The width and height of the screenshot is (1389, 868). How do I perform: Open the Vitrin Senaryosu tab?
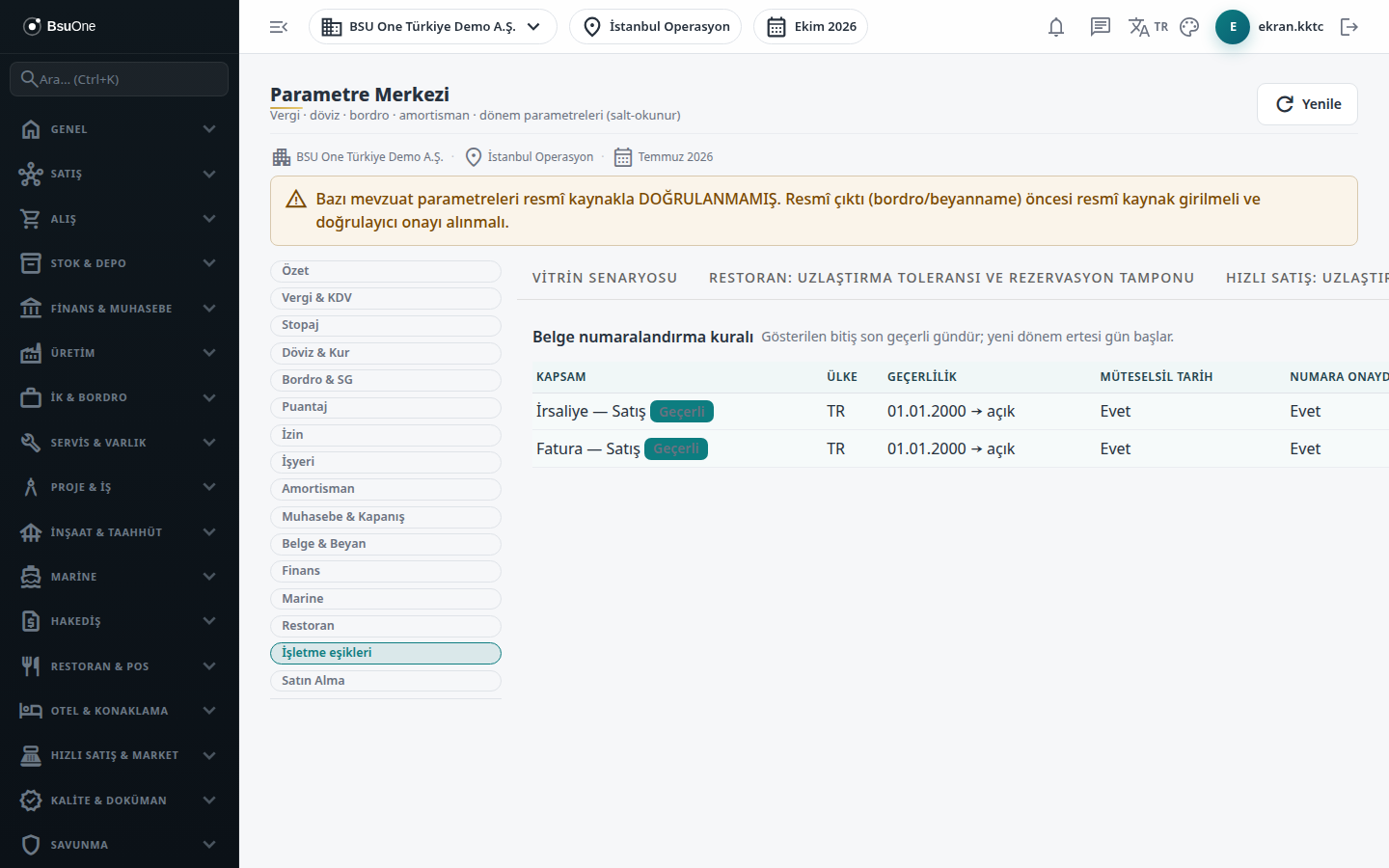[x=605, y=278]
